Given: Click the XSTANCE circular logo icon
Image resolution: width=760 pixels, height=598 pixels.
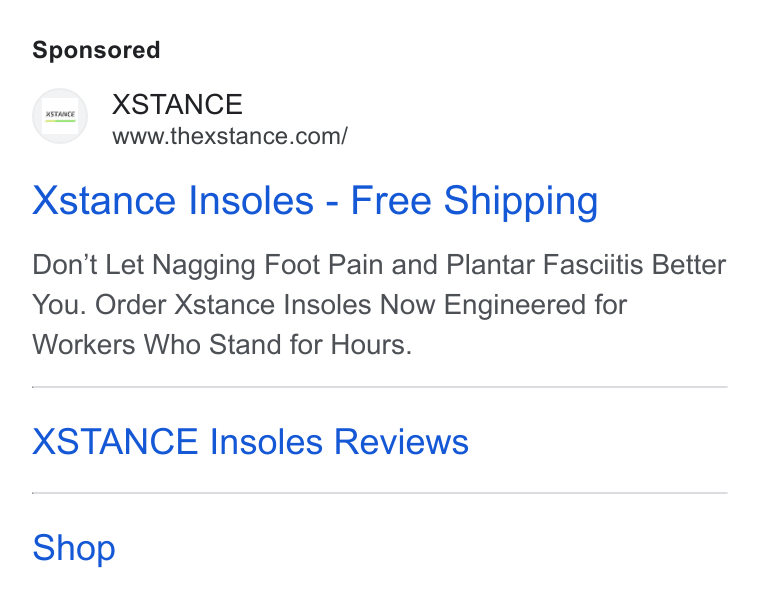Looking at the screenshot, I should (x=60, y=116).
